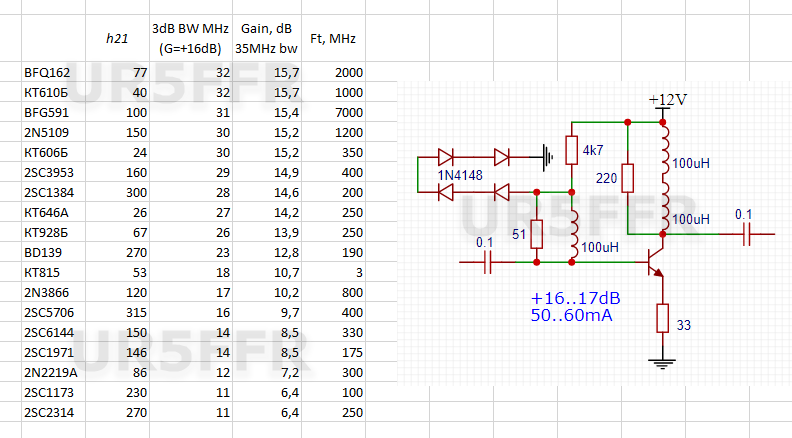The width and height of the screenshot is (792, 438).
Task: Select h21 value 230 in 2SC1173 row
Action: [x=118, y=393]
